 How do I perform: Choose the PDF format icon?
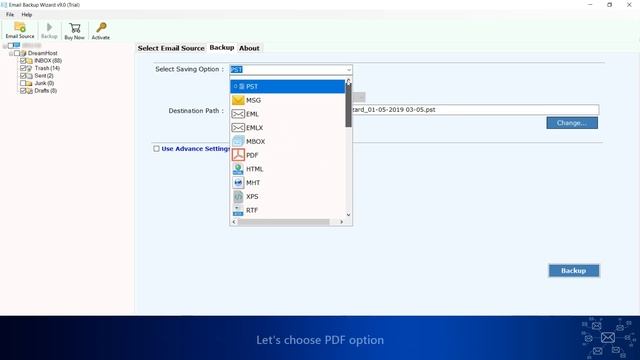click(x=238, y=155)
